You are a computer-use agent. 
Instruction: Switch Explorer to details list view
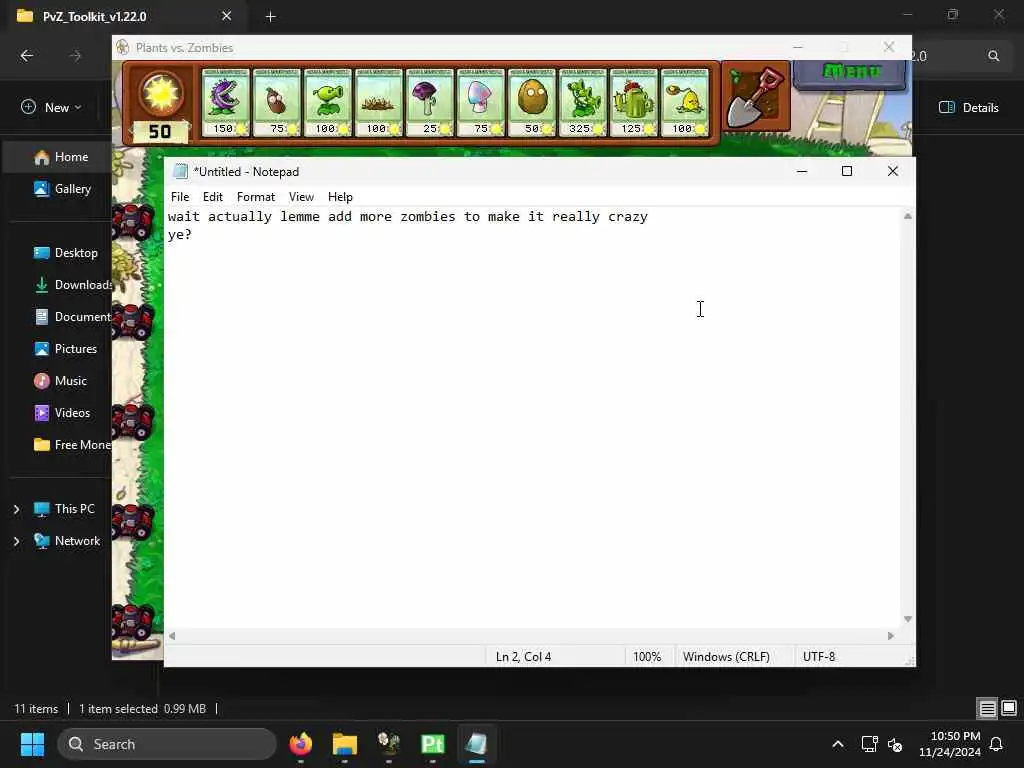[987, 709]
